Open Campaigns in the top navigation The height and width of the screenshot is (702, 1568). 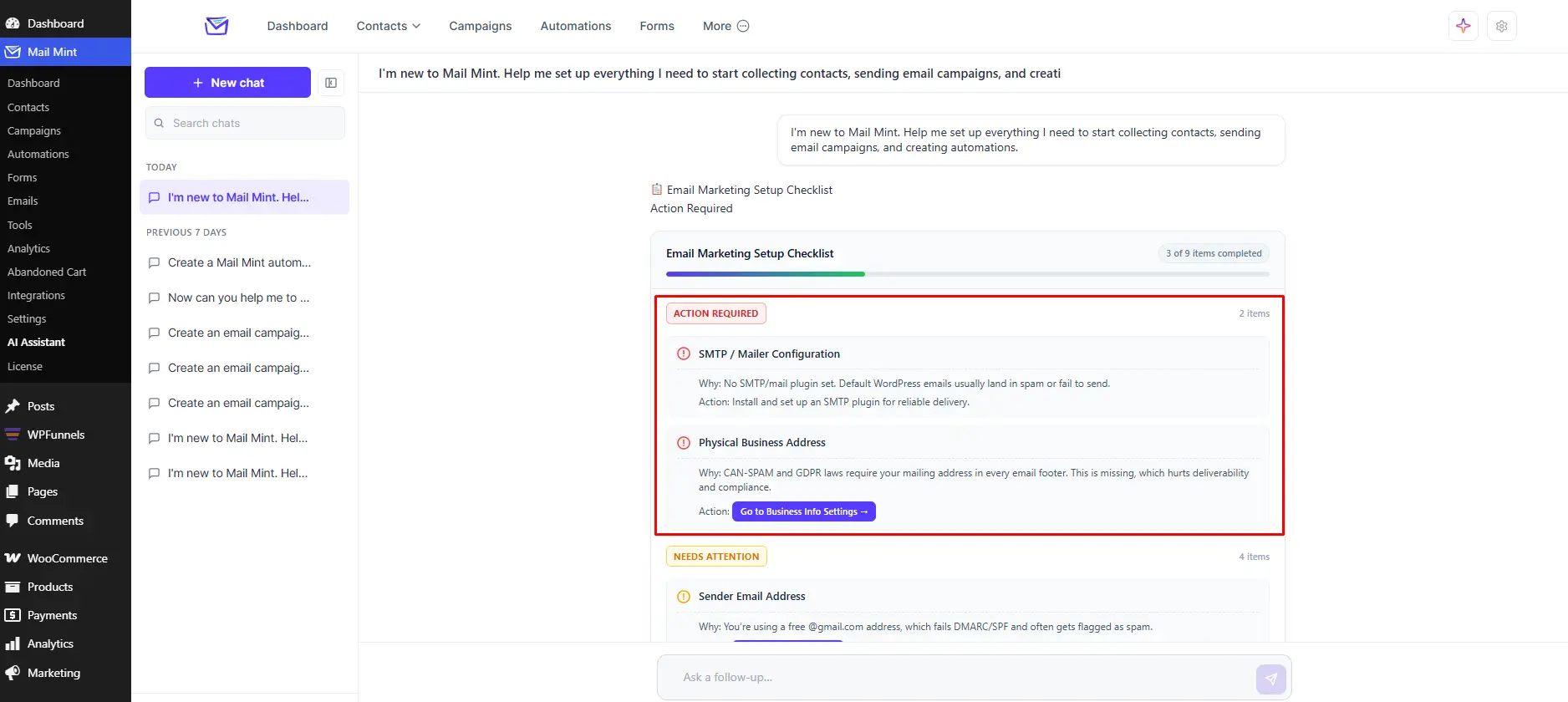pyautogui.click(x=481, y=26)
